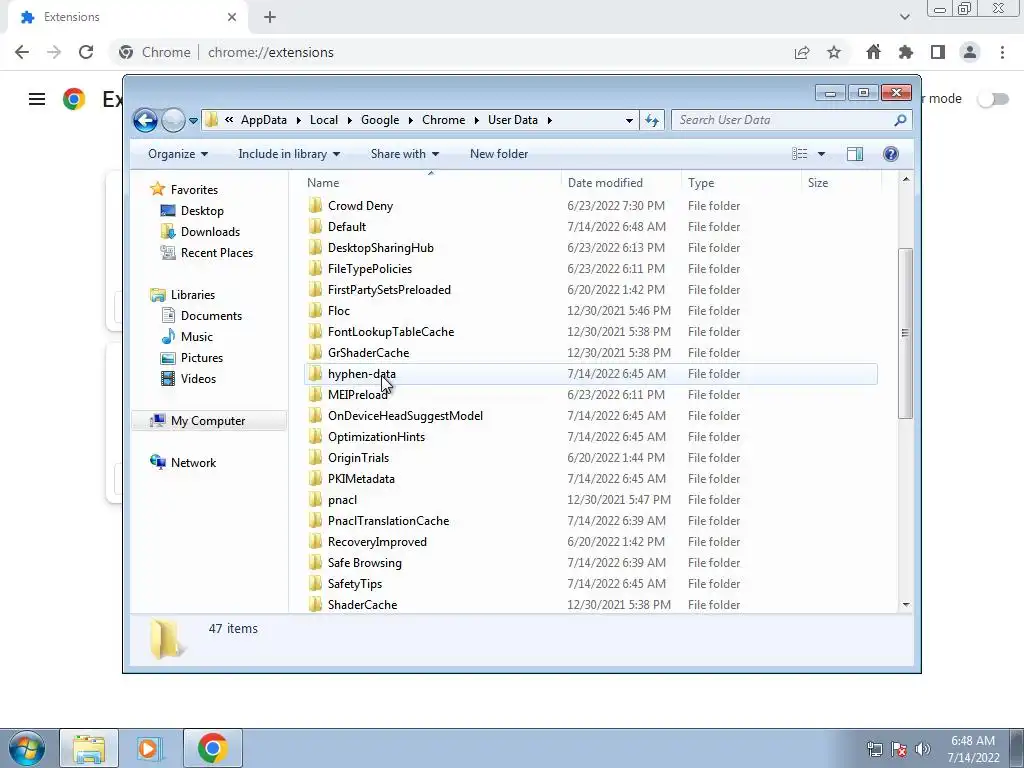
Task: Open the Videos library
Action: click(198, 379)
